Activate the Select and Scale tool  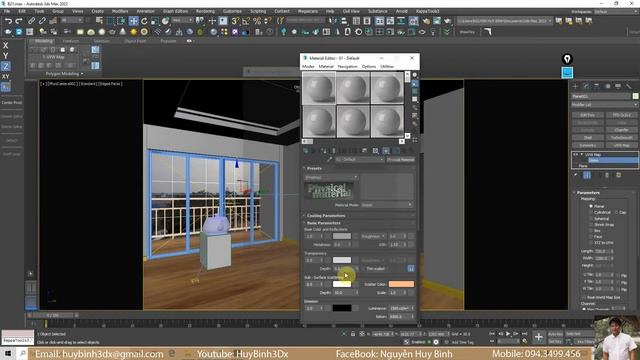pyautogui.click(x=155, y=21)
